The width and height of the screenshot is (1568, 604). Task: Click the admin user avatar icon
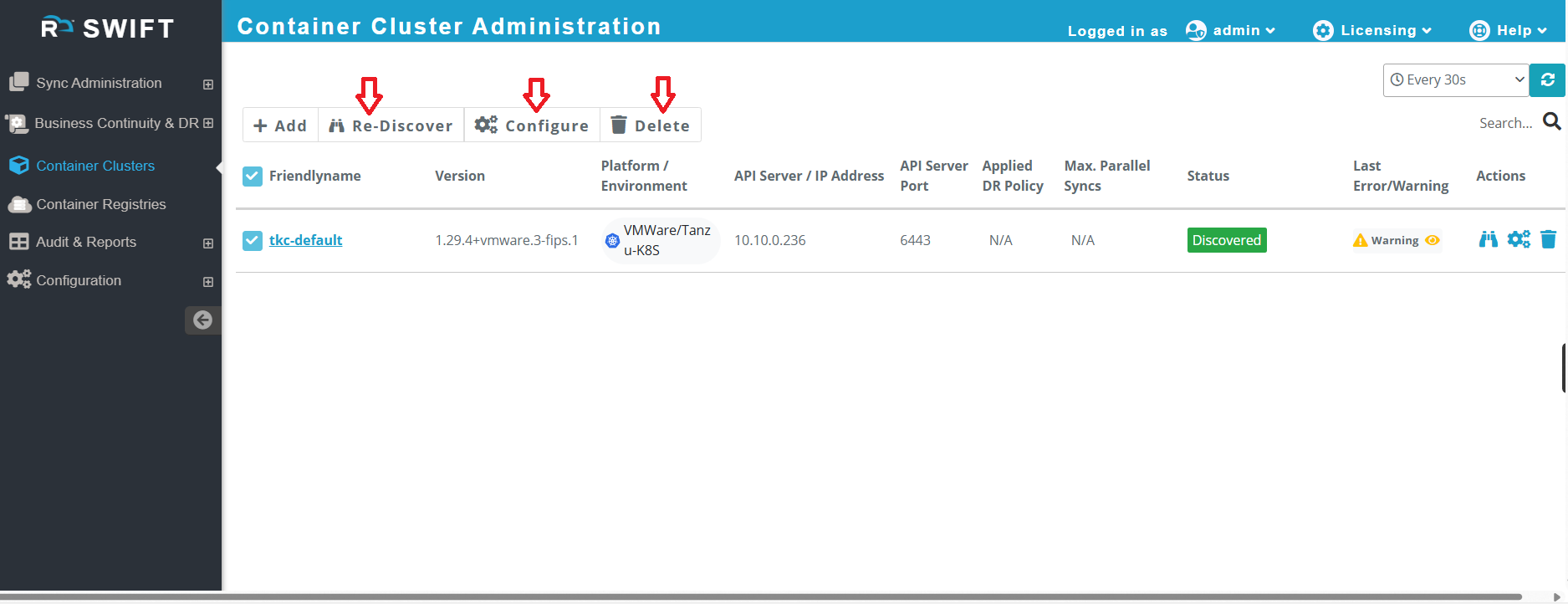(x=1196, y=31)
